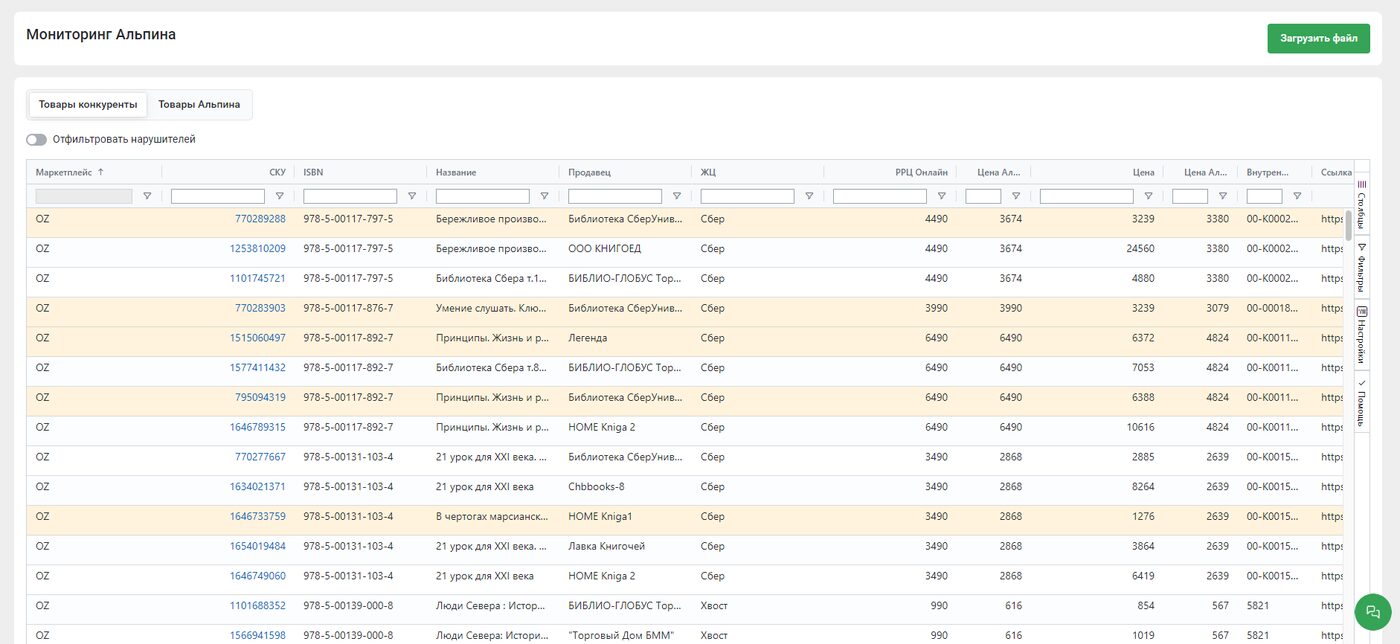Image resolution: width=1400 pixels, height=644 pixels.
Task: Focus the Внутрен... filter text box
Action: (x=1265, y=197)
